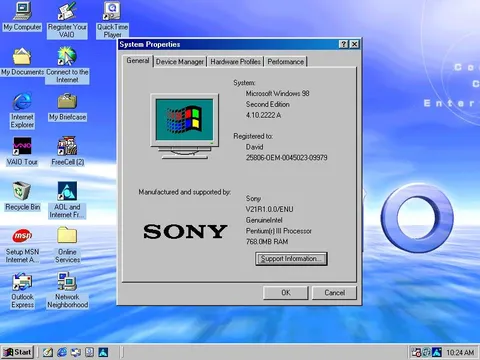This screenshot has height=360, width=480.
Task: Click the question mark help button
Action: (344, 44)
